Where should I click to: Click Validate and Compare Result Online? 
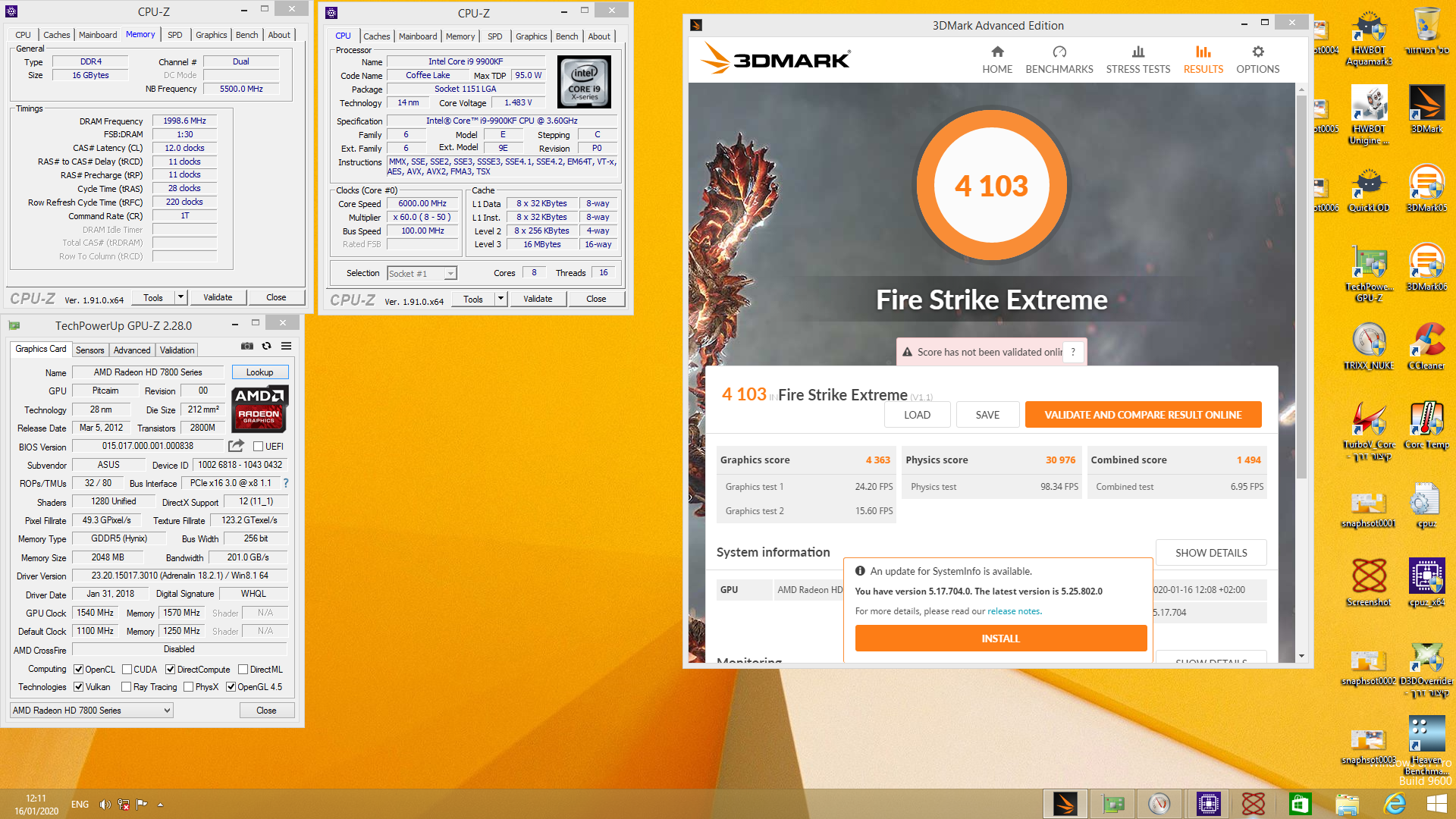[1143, 415]
